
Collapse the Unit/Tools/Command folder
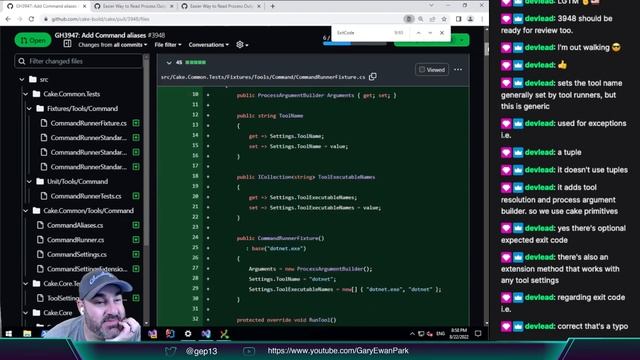(x=29, y=182)
